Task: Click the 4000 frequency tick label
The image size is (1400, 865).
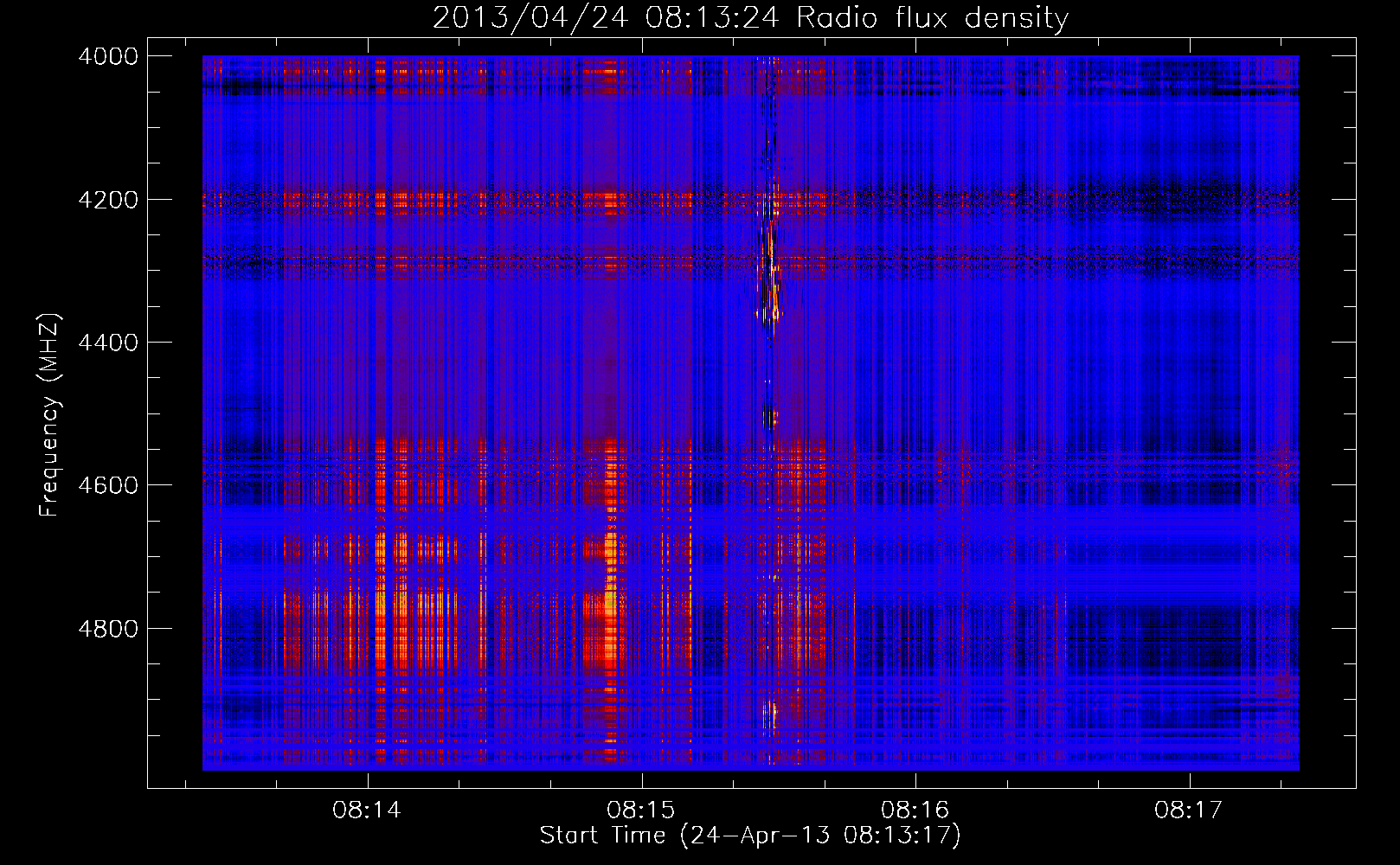Action: (x=108, y=56)
